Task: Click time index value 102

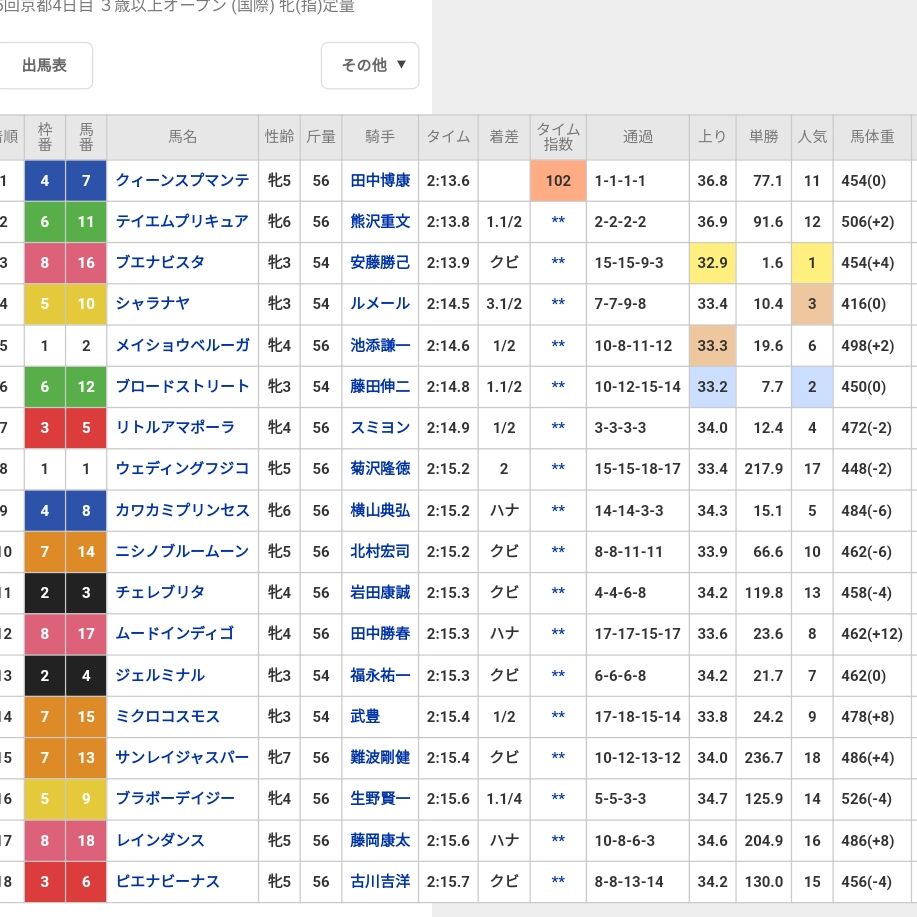Action: (558, 181)
